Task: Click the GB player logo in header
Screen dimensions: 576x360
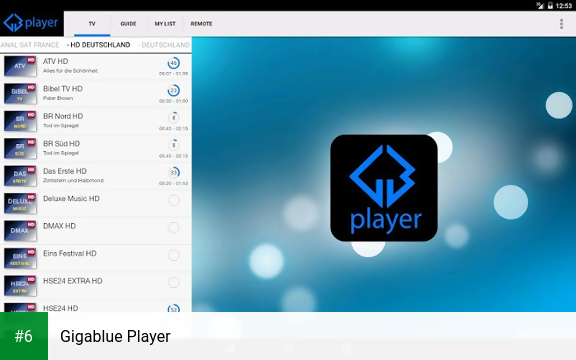Action: (x=31, y=23)
